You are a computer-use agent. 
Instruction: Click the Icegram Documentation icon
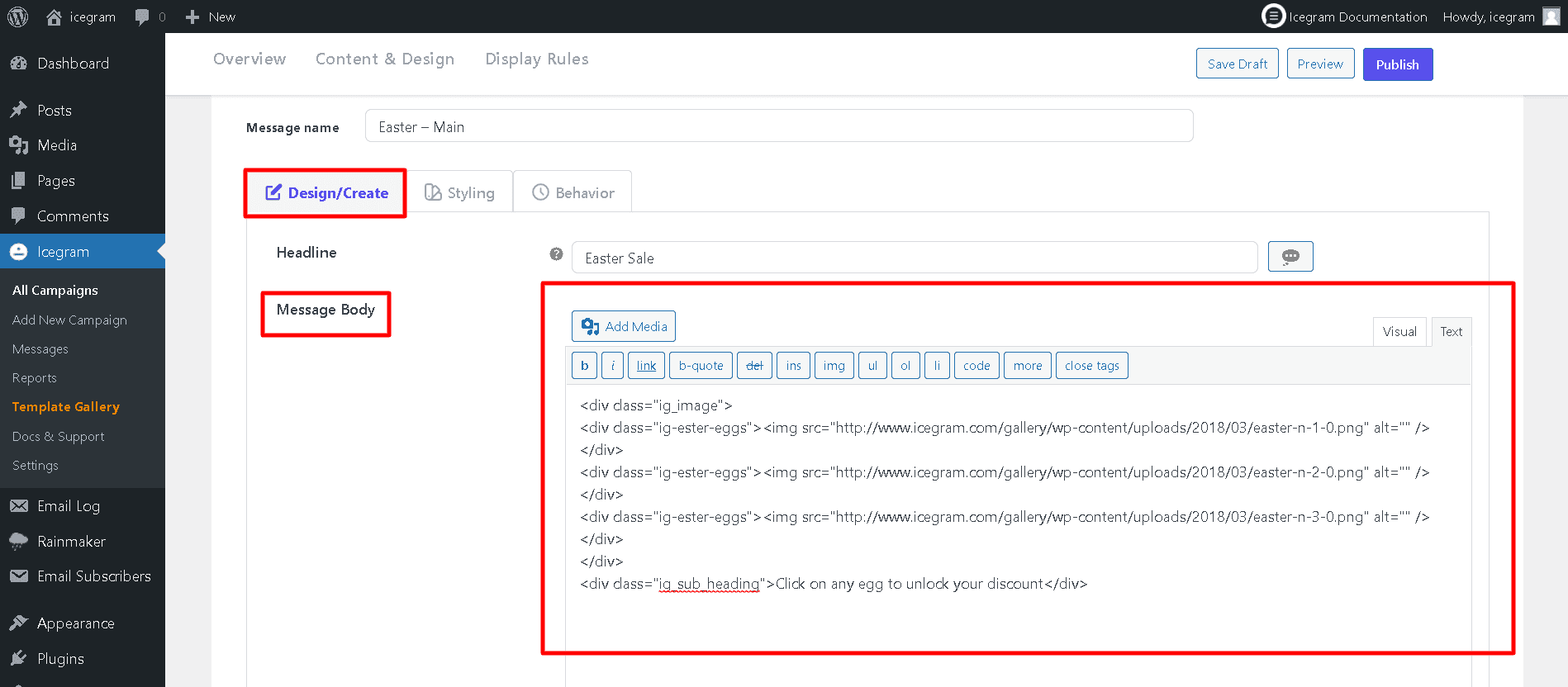(x=1273, y=16)
